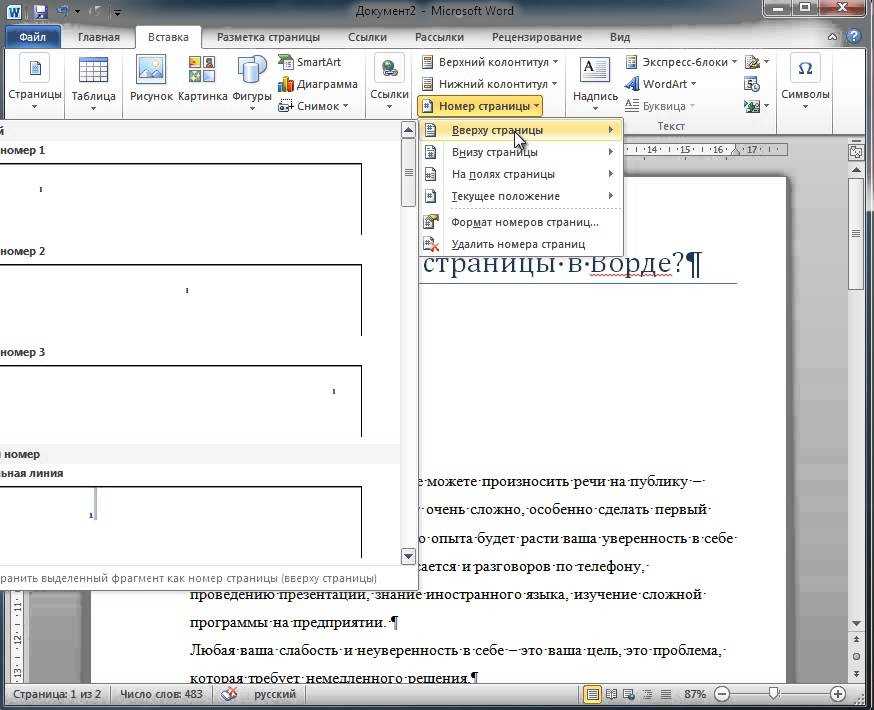Open the WordArt gallery dropdown
This screenshot has height=710, width=874.
[x=661, y=84]
